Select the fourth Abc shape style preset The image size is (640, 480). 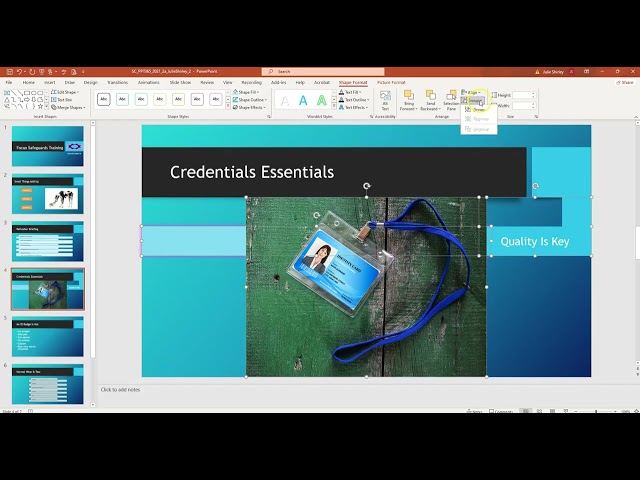pos(160,99)
